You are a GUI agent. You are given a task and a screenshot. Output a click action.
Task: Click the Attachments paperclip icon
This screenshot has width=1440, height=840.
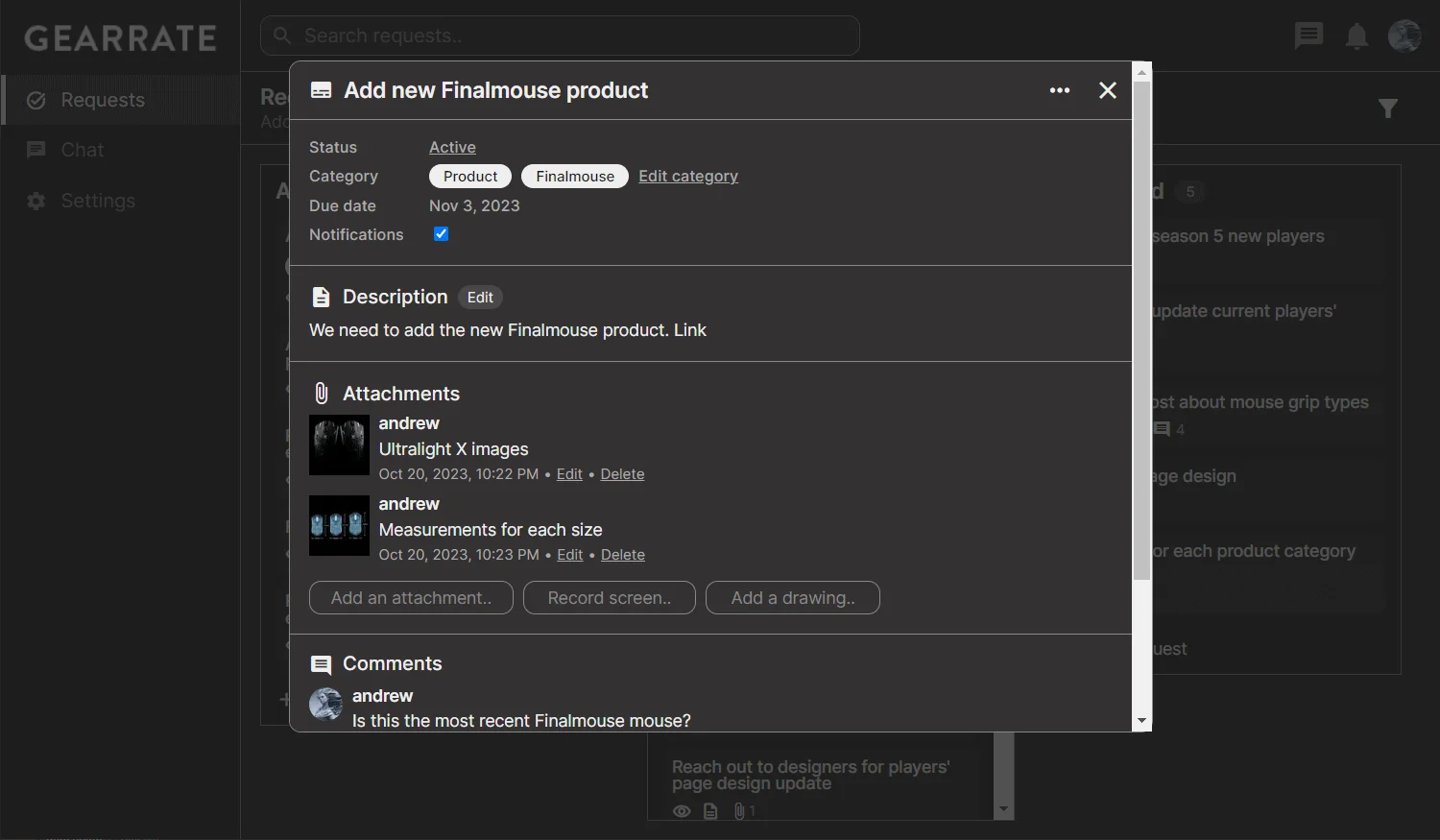coord(322,394)
